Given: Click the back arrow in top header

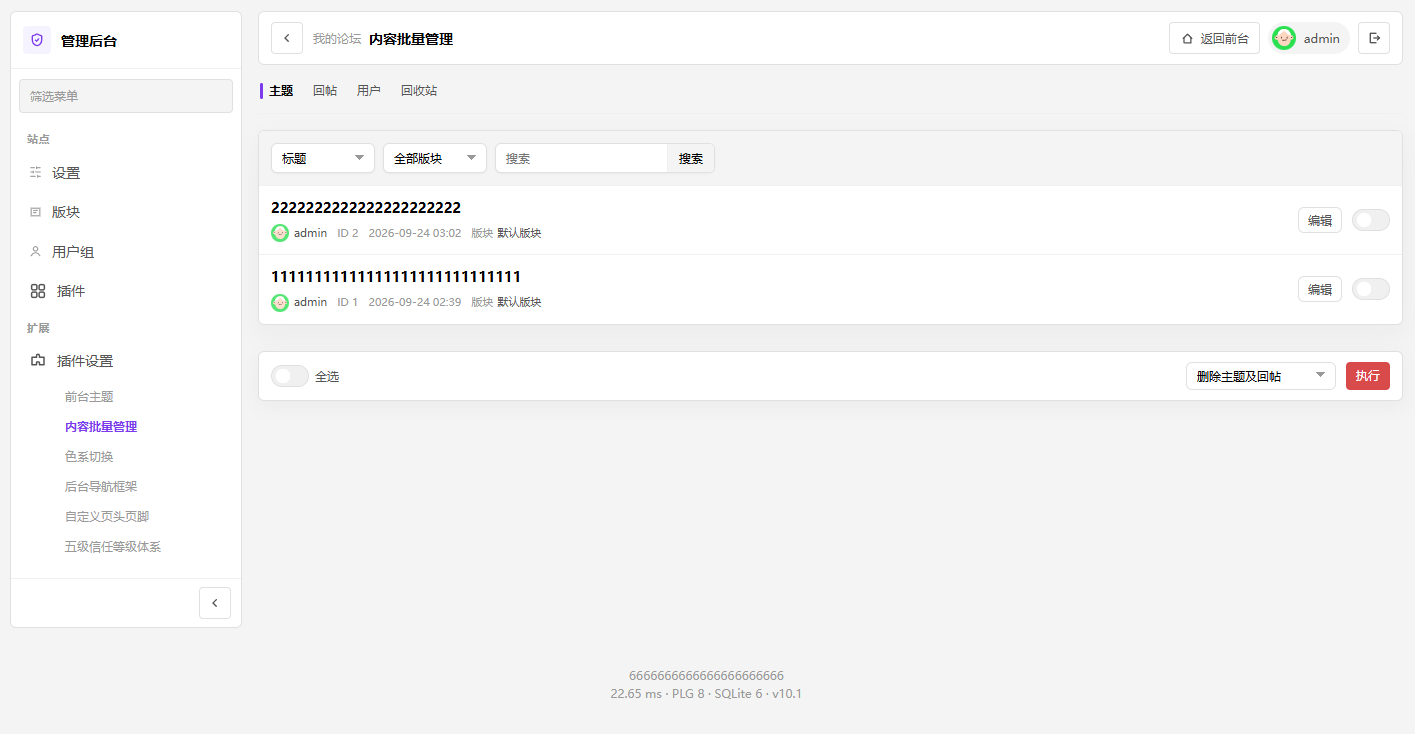Looking at the screenshot, I should pos(287,38).
